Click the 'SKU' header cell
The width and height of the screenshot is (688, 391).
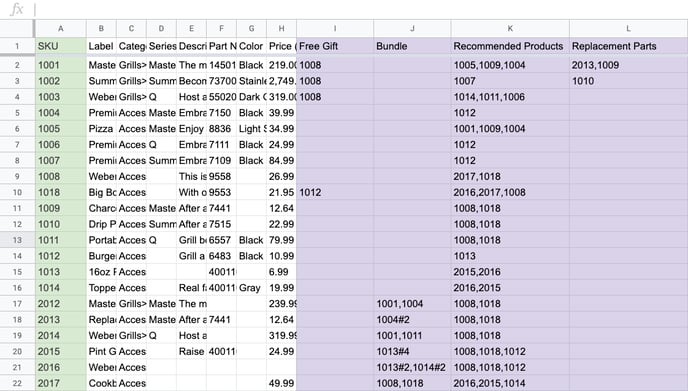(x=61, y=46)
